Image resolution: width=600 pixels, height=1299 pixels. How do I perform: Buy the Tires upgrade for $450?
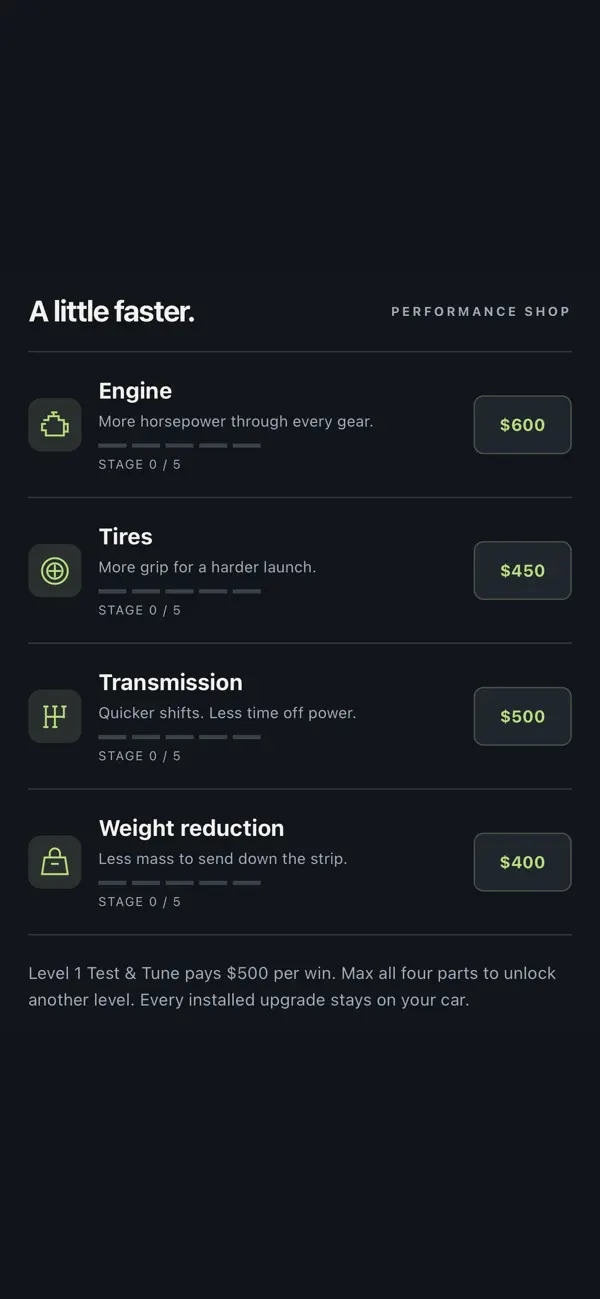[522, 571]
